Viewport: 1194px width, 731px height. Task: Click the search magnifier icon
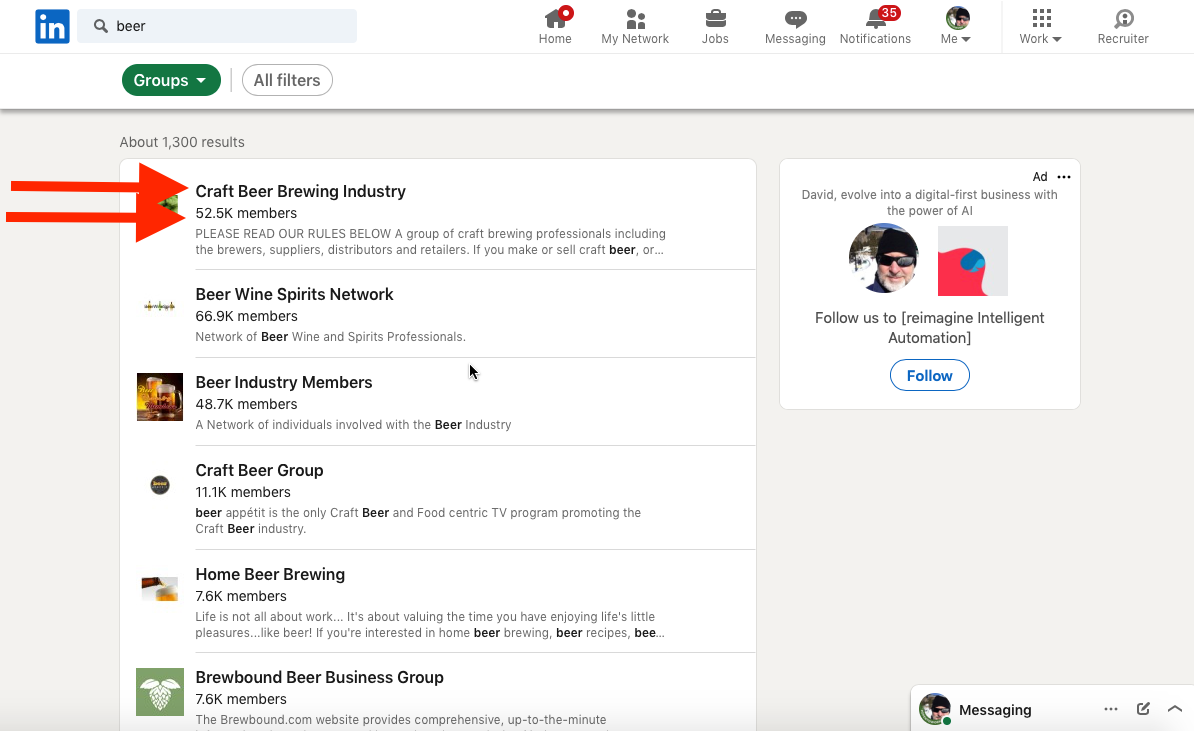(x=101, y=26)
